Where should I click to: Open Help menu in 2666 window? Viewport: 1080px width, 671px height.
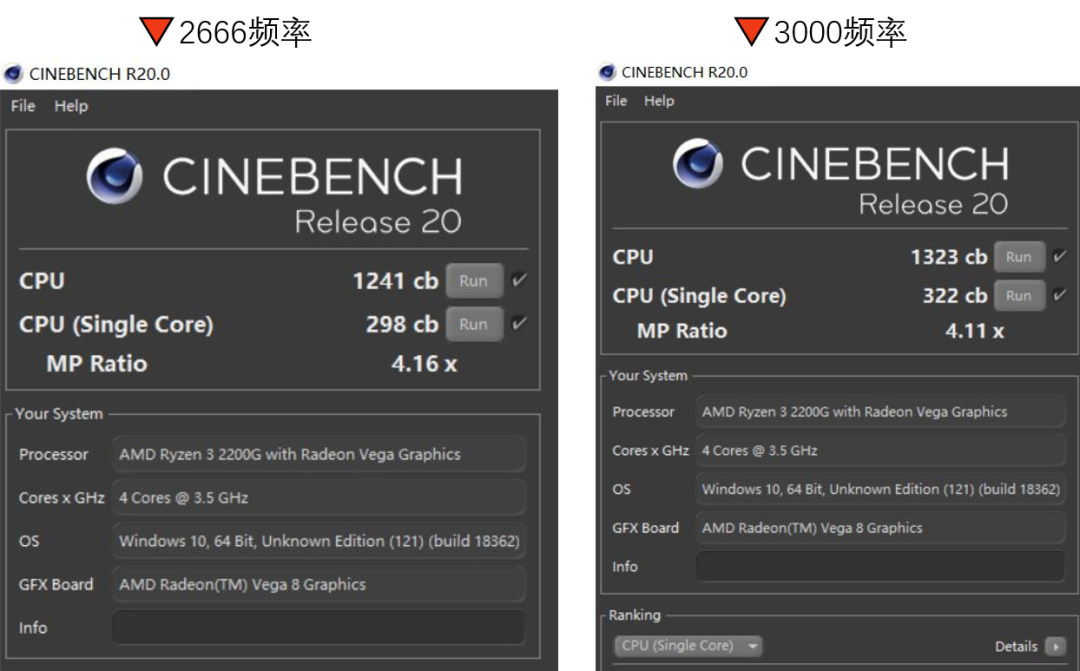(71, 106)
